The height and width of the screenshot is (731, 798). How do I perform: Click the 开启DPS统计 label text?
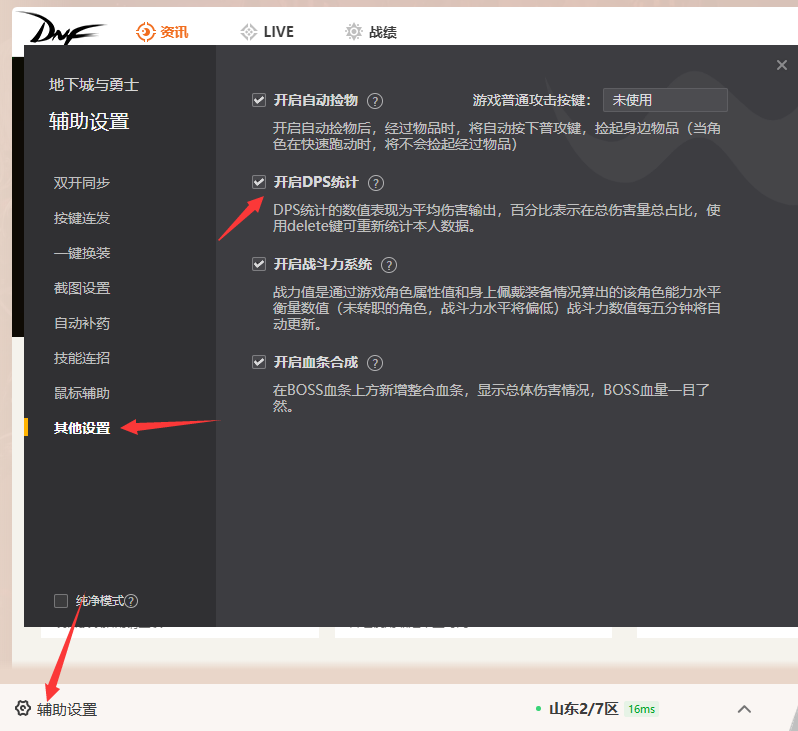click(316, 182)
